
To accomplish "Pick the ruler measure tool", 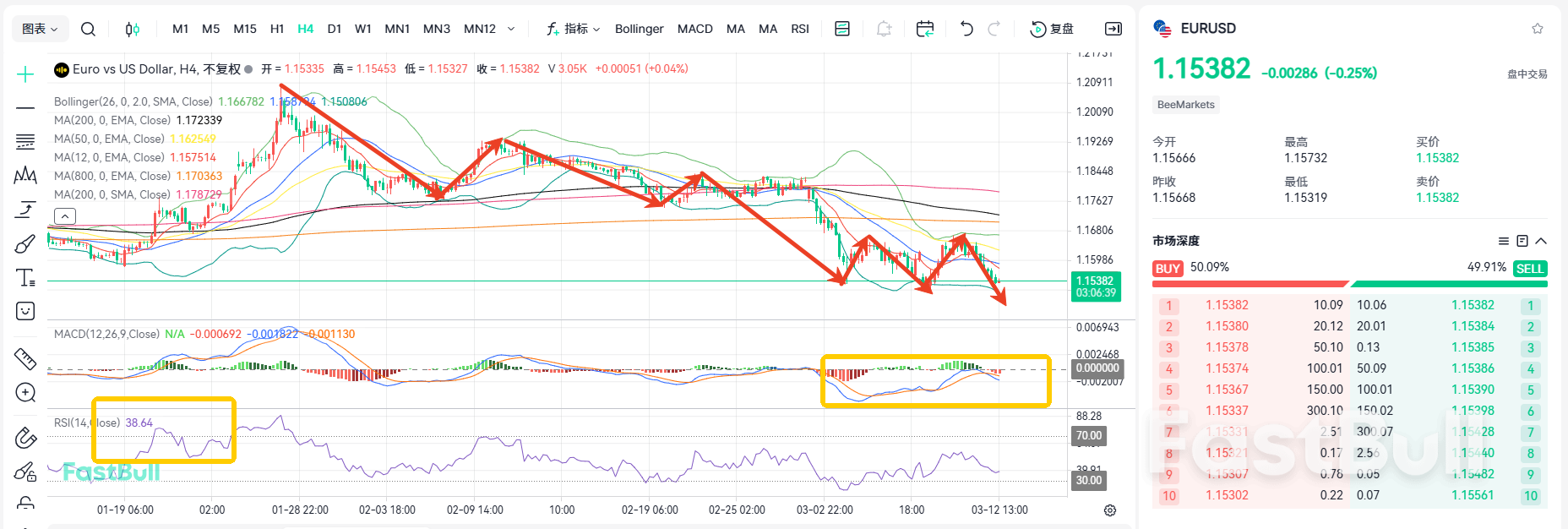I will click(x=25, y=359).
